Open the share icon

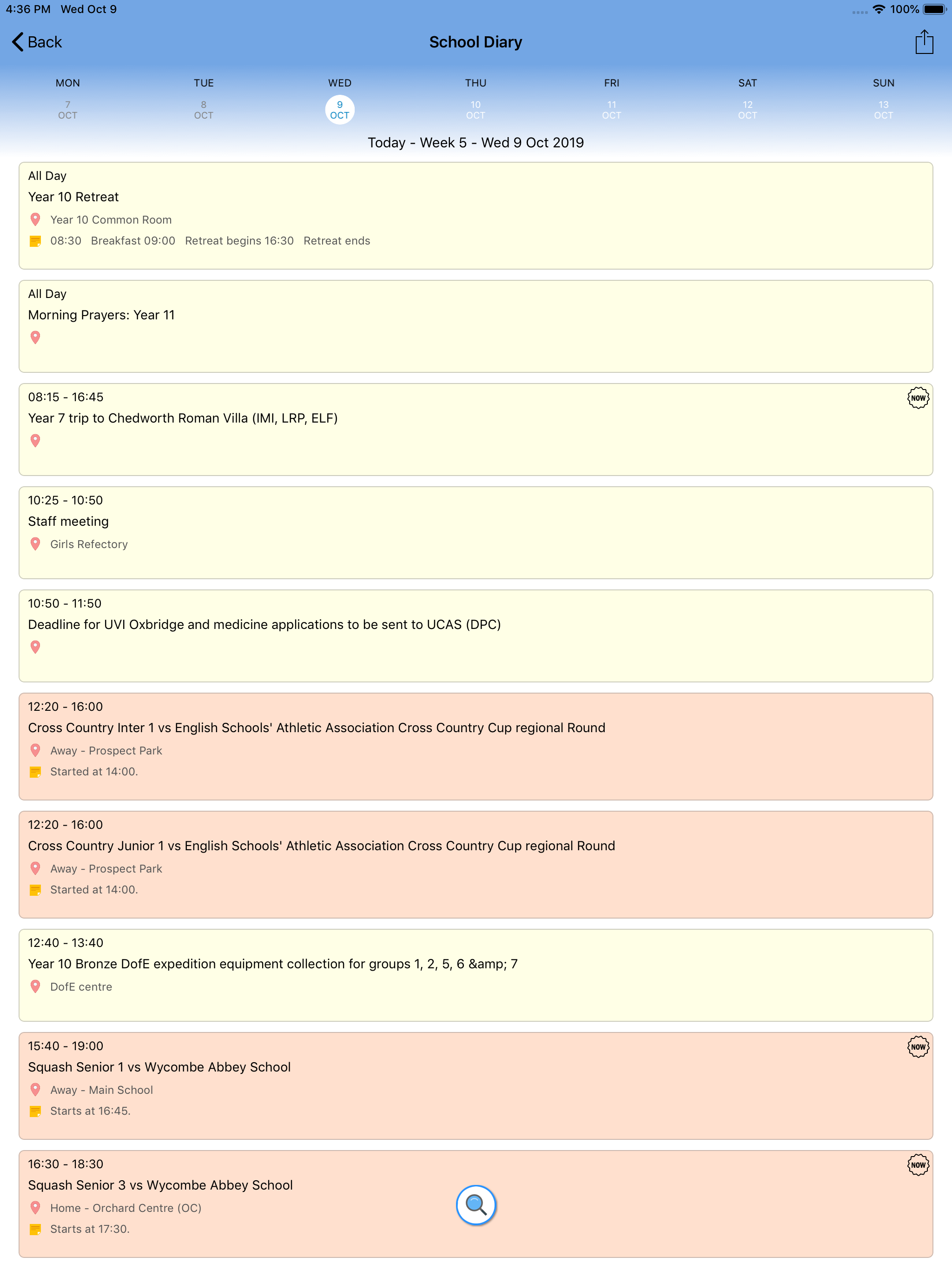click(x=924, y=42)
